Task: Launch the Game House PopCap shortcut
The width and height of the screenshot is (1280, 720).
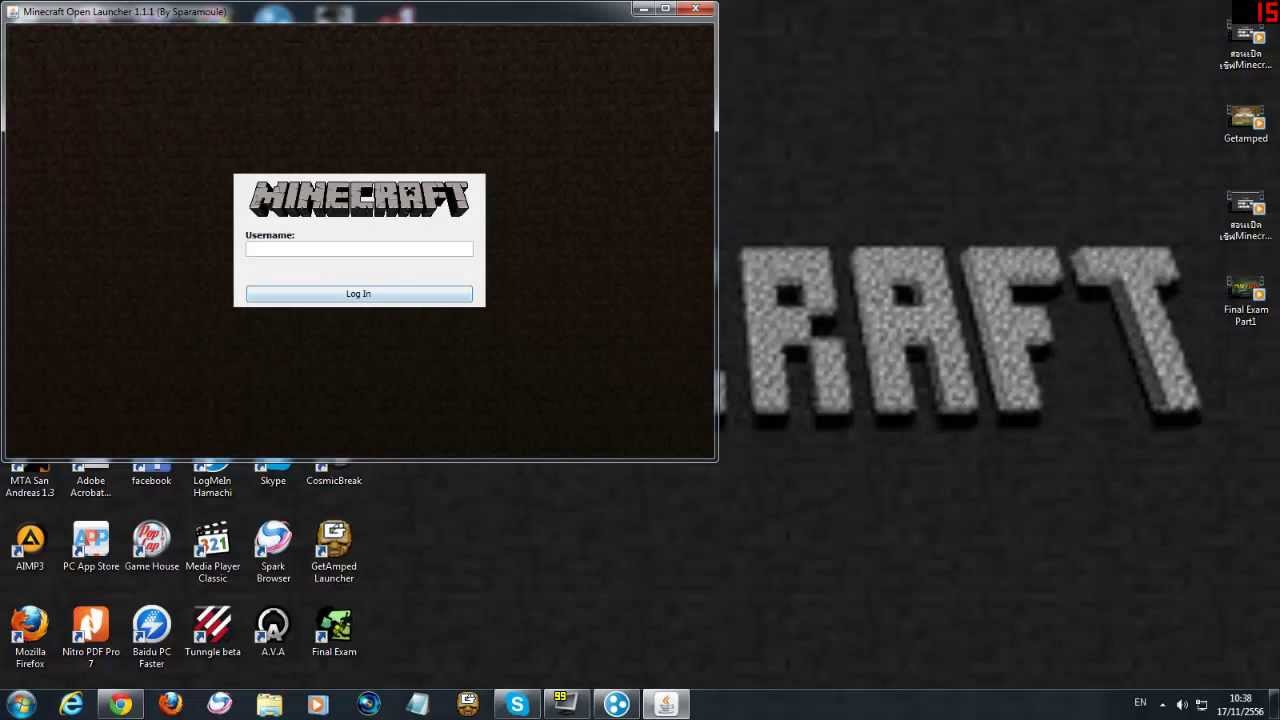Action: [x=152, y=547]
